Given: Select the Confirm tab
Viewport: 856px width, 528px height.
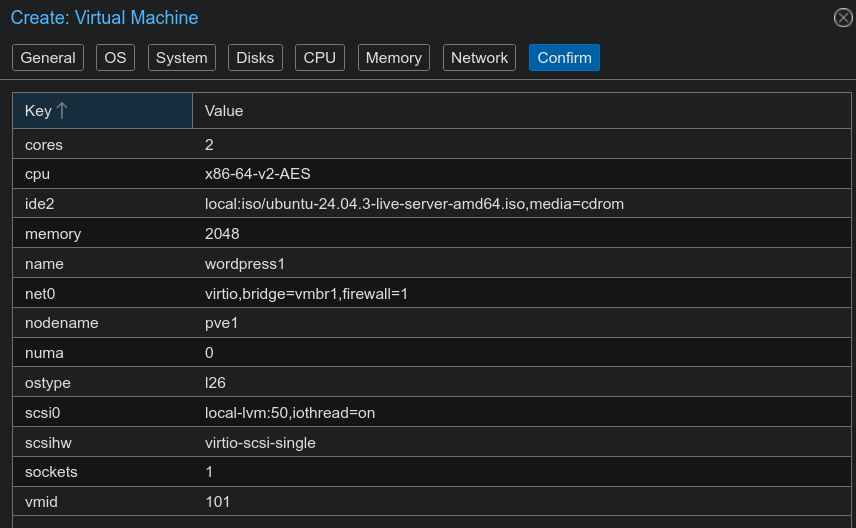Looking at the screenshot, I should pyautogui.click(x=564, y=58).
